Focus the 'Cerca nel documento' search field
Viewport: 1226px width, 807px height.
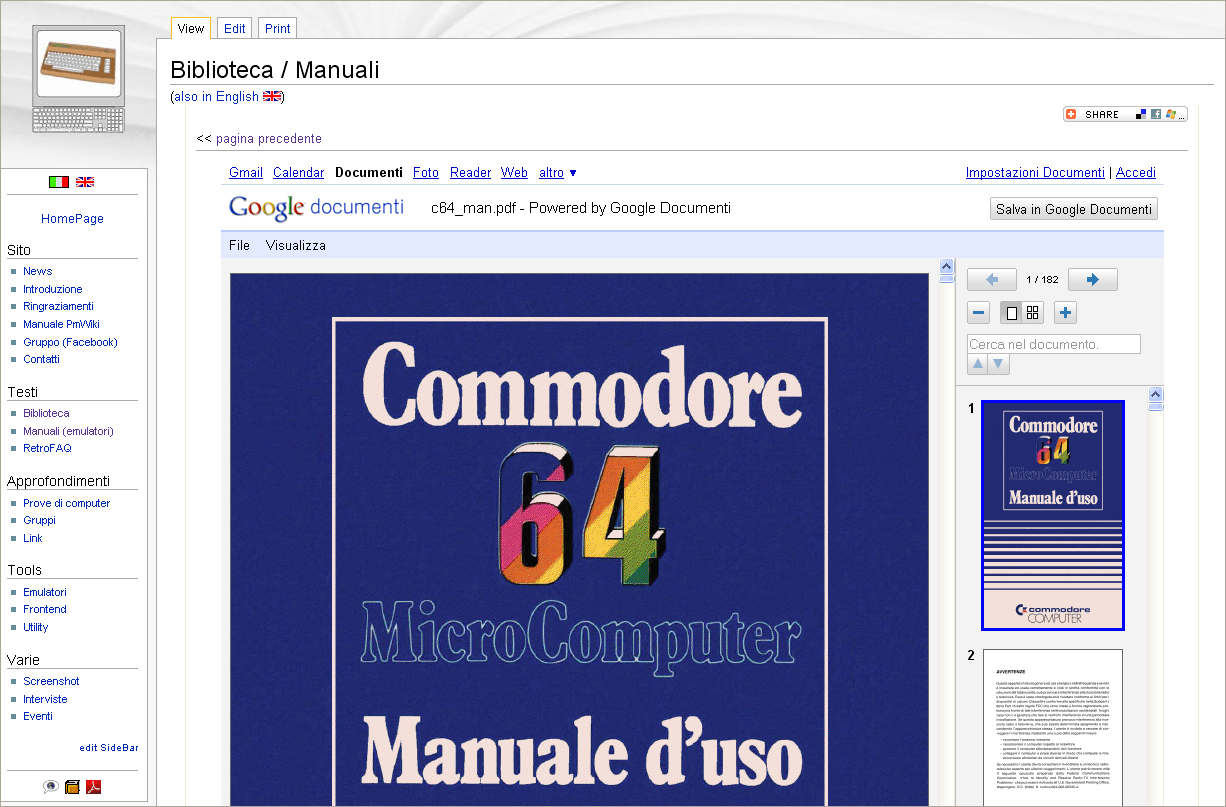[1054, 344]
